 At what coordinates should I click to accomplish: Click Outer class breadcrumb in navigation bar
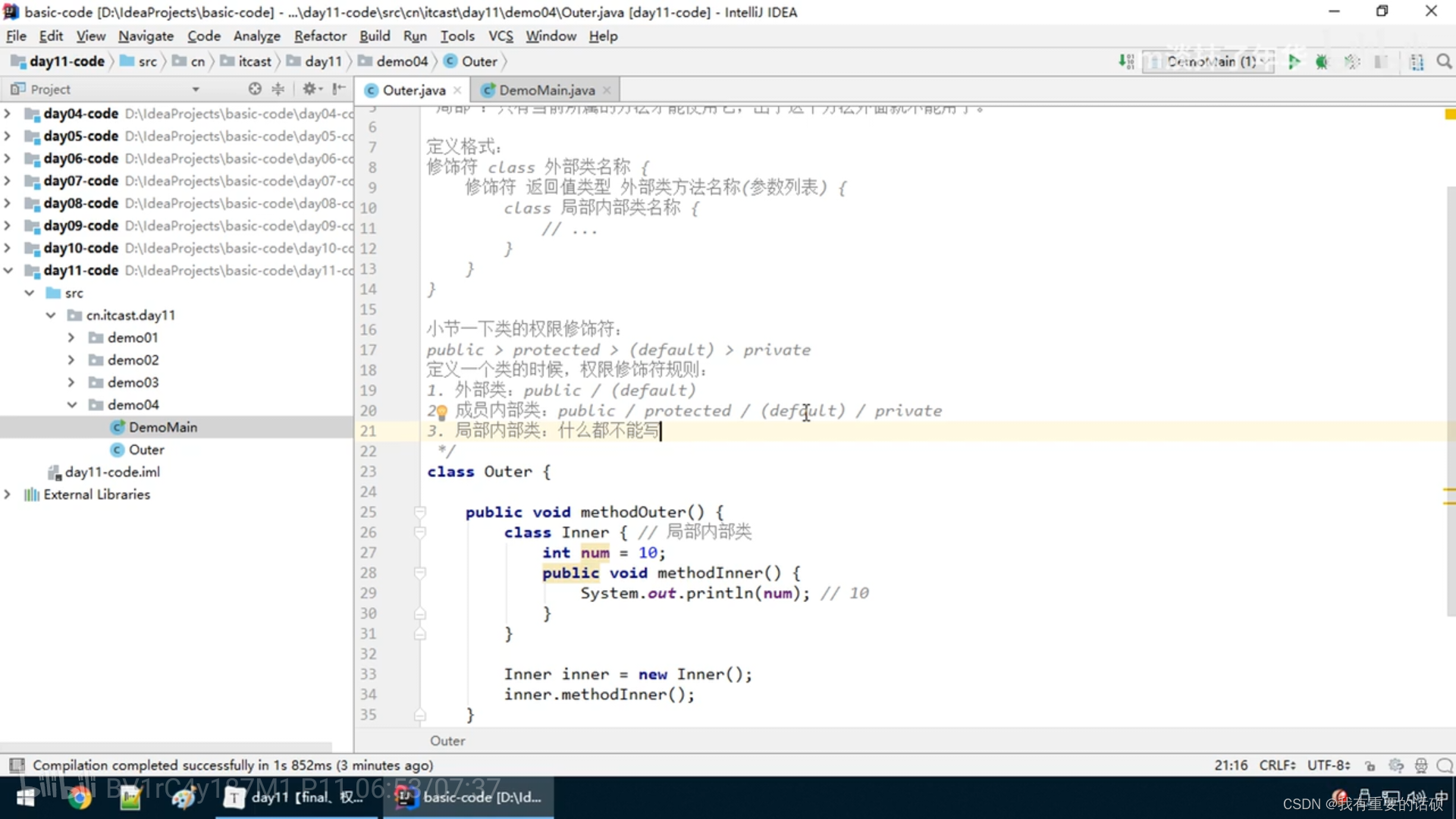pyautogui.click(x=471, y=61)
